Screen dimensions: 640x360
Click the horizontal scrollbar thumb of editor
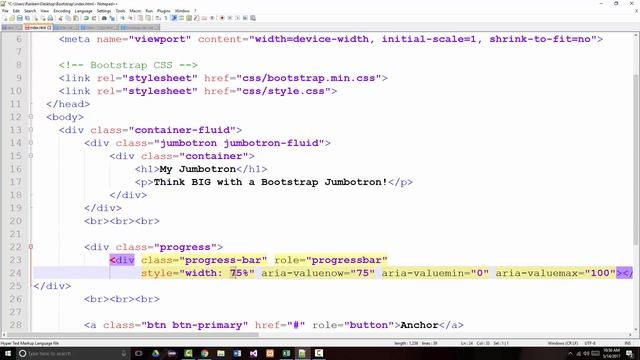pyautogui.click(x=133, y=335)
